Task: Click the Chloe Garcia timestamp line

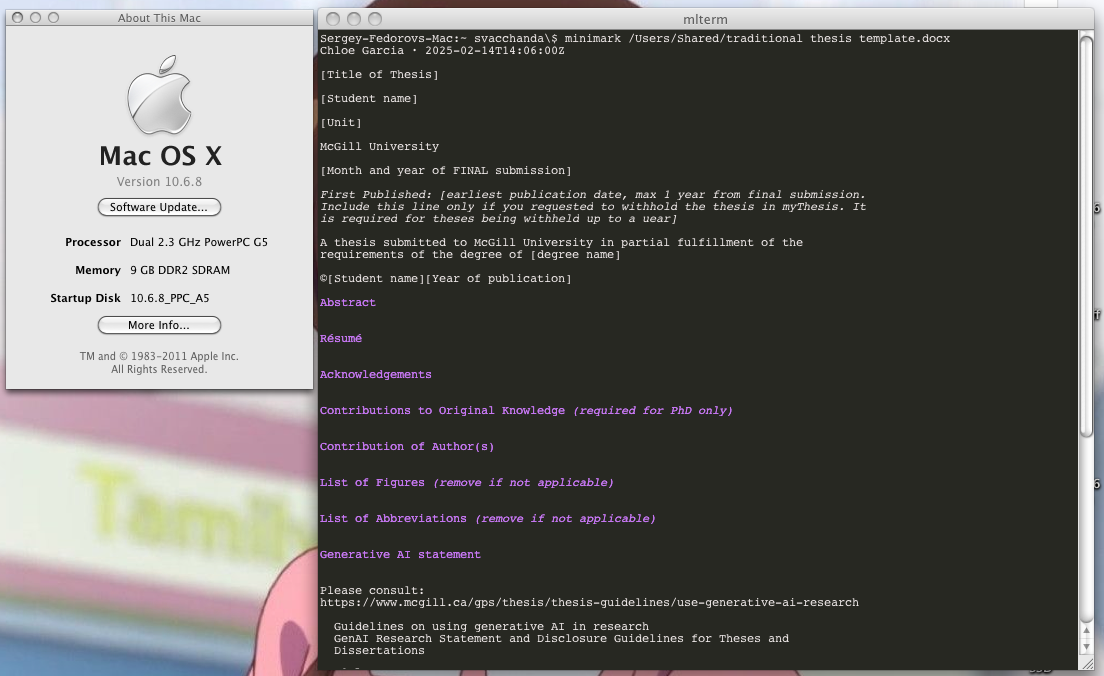Action: (442, 51)
